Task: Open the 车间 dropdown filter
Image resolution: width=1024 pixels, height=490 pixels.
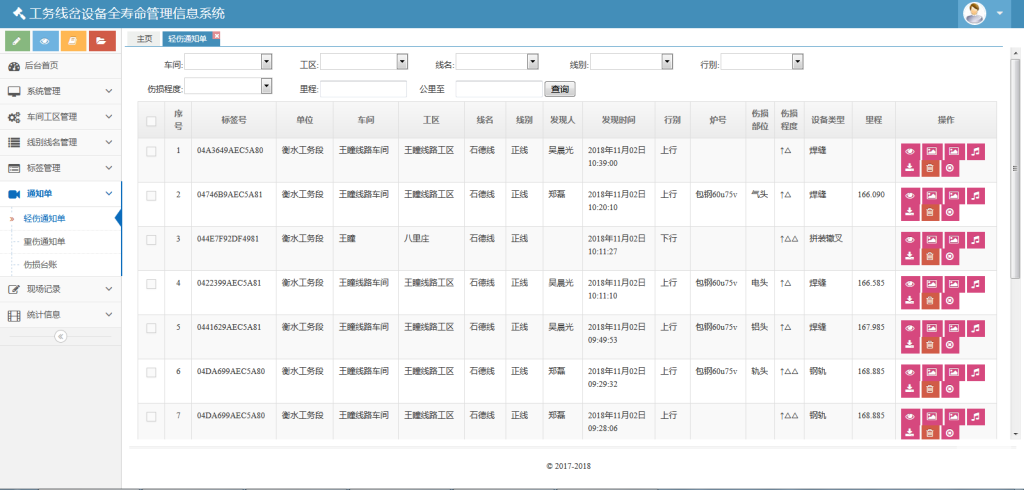Action: (x=229, y=62)
